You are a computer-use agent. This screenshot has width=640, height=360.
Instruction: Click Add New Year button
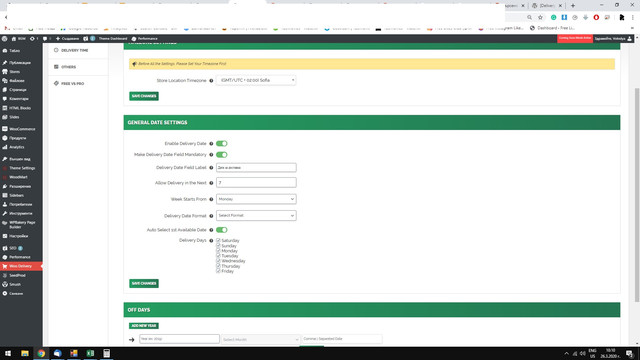tap(144, 326)
